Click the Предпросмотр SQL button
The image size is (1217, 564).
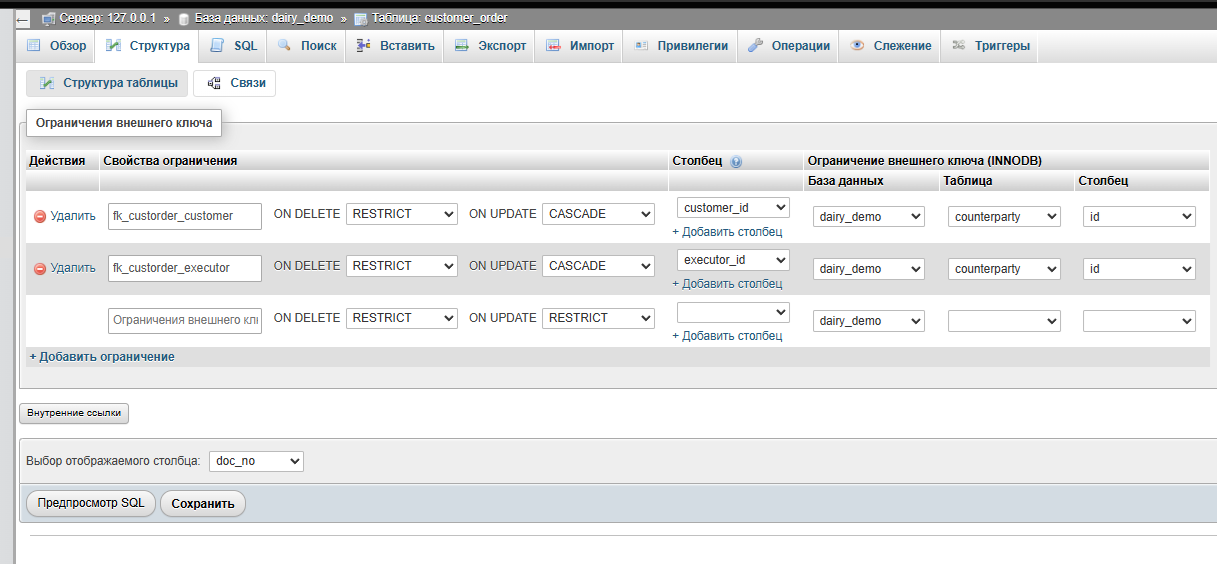pyautogui.click(x=91, y=504)
